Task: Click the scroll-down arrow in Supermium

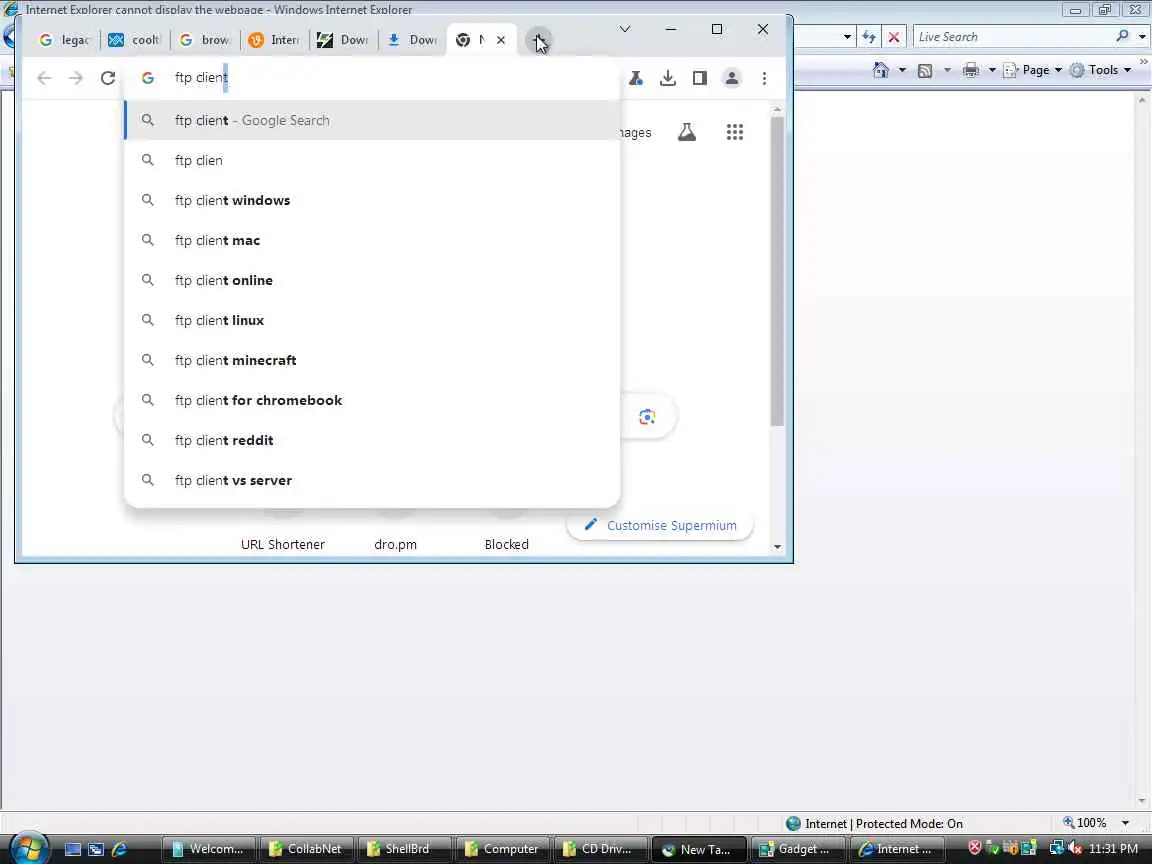Action: [777, 547]
